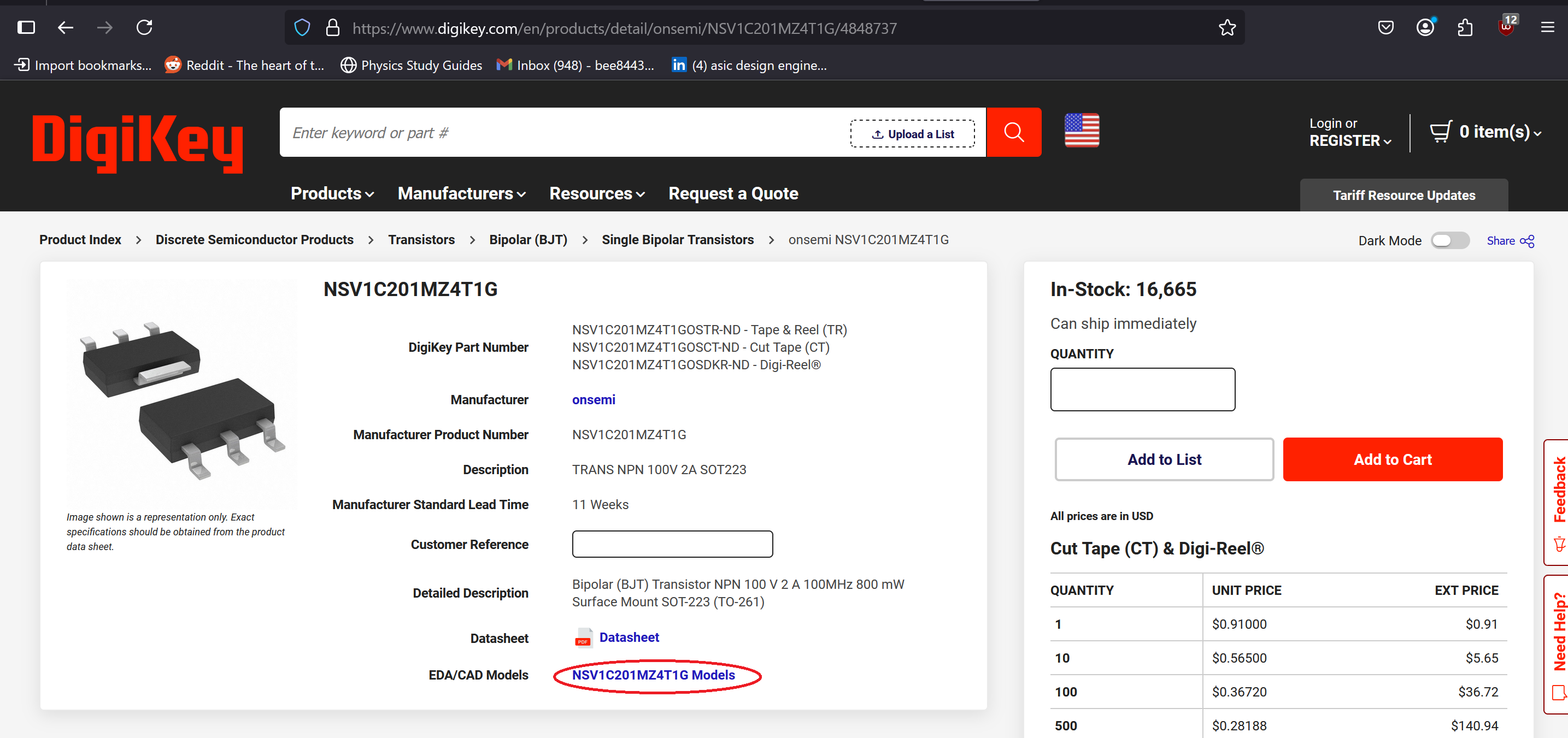
Task: Click the TRANS NPN 100V 2A SOT223 description
Action: [x=659, y=470]
